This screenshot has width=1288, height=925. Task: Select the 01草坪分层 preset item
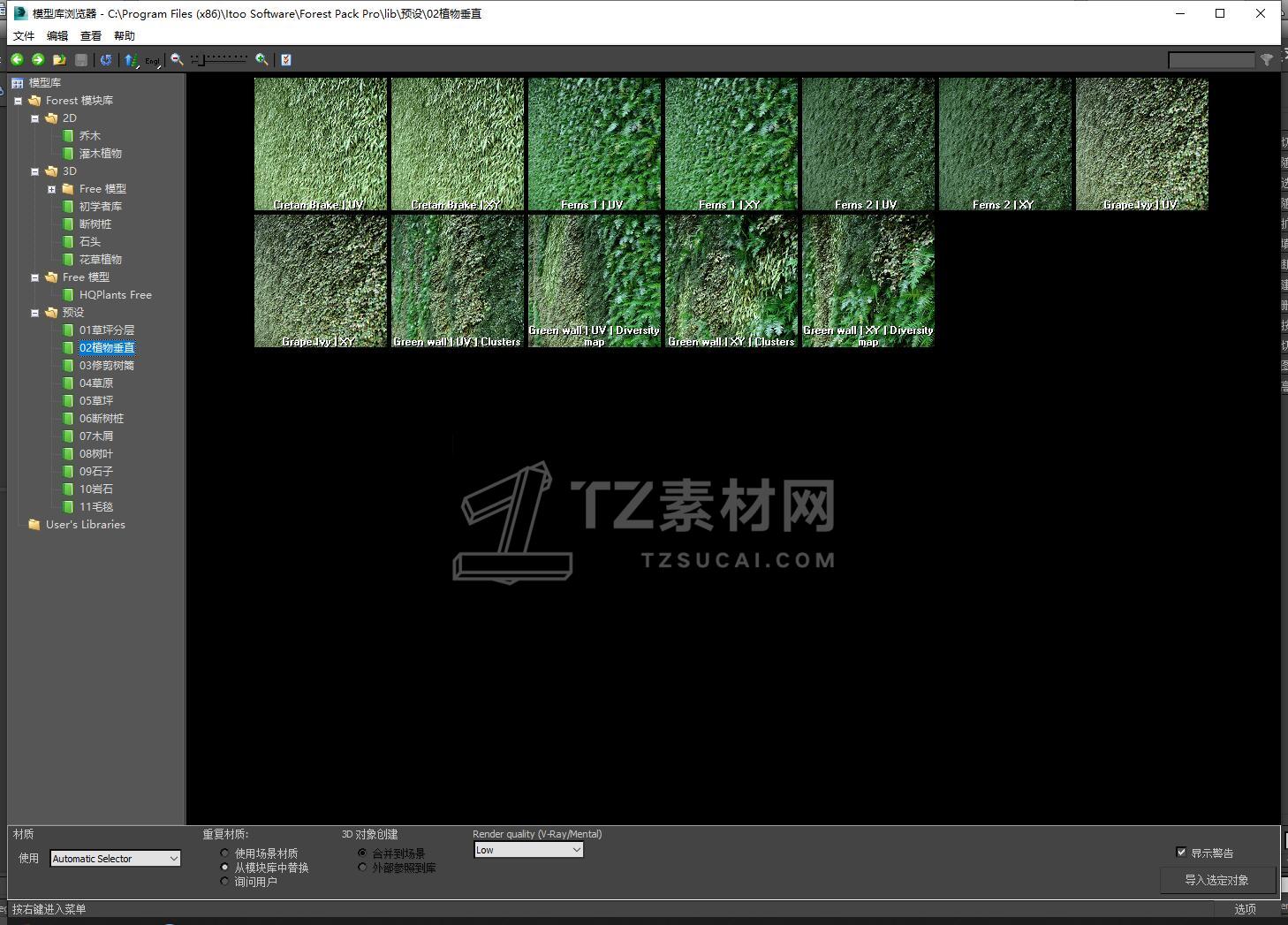point(107,330)
